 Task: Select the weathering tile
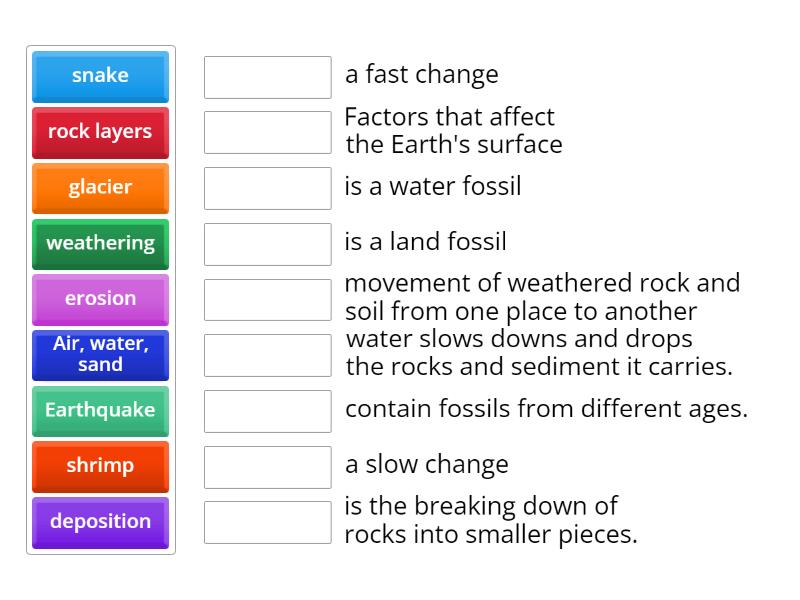coord(100,244)
